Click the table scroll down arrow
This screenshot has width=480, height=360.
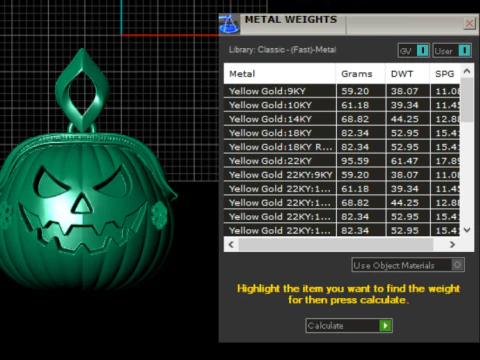point(467,230)
